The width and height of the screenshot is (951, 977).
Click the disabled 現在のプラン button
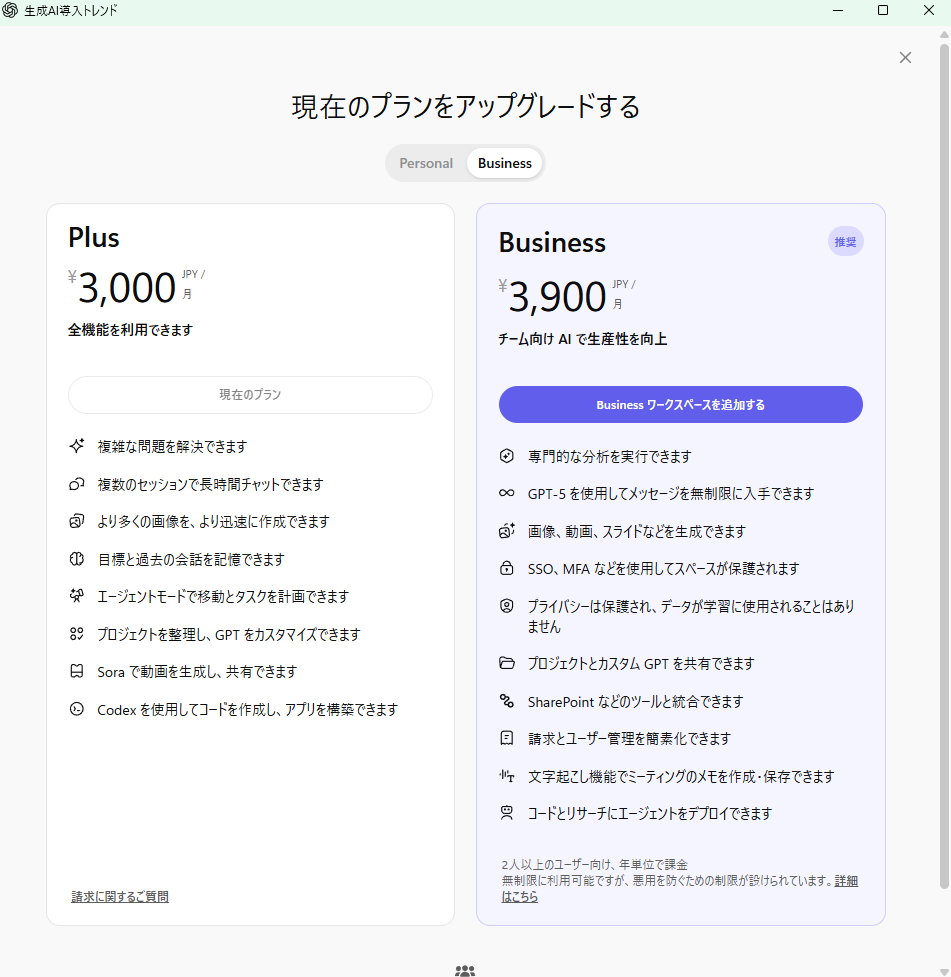[x=250, y=395]
